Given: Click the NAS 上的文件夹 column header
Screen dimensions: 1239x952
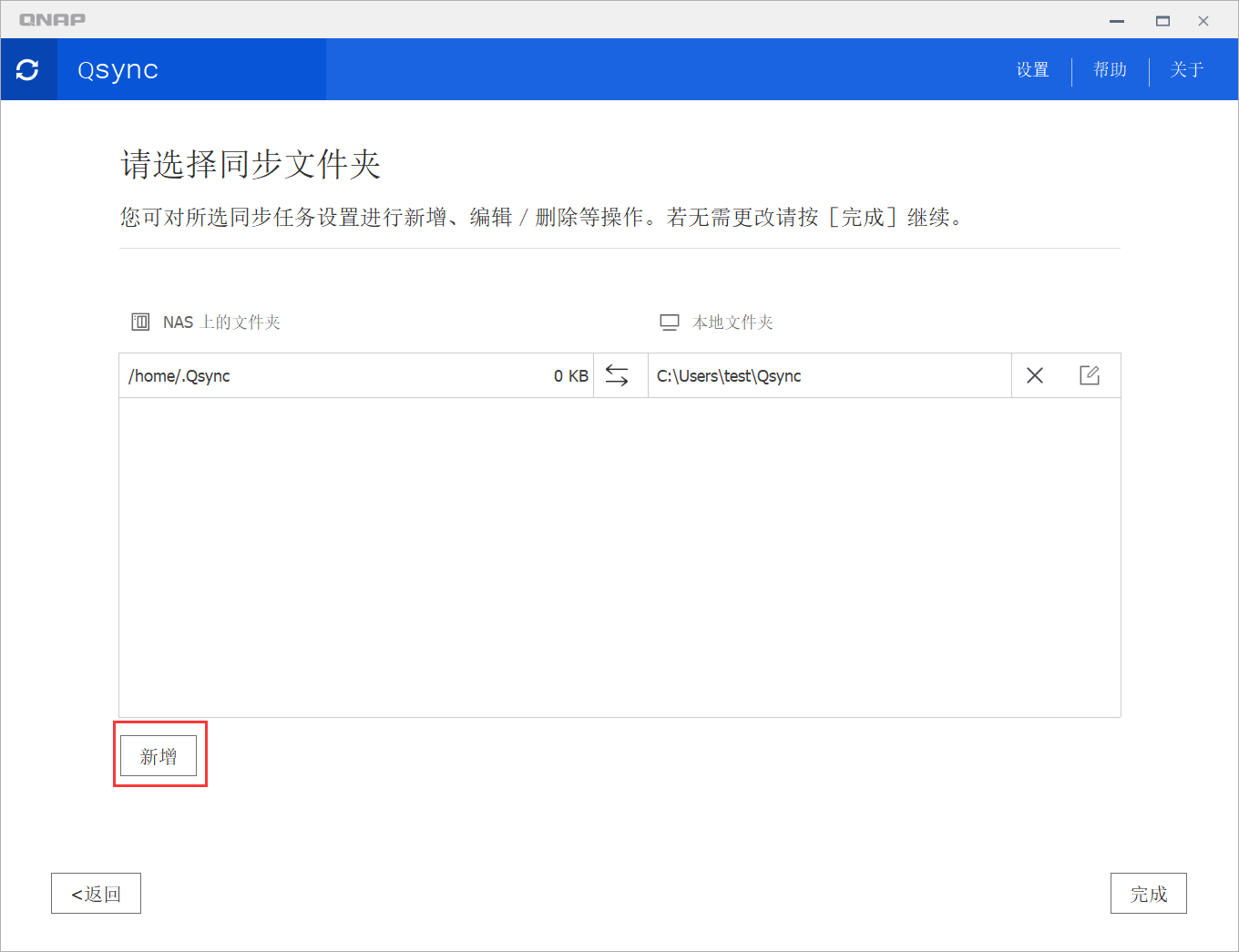Looking at the screenshot, I should (221, 322).
